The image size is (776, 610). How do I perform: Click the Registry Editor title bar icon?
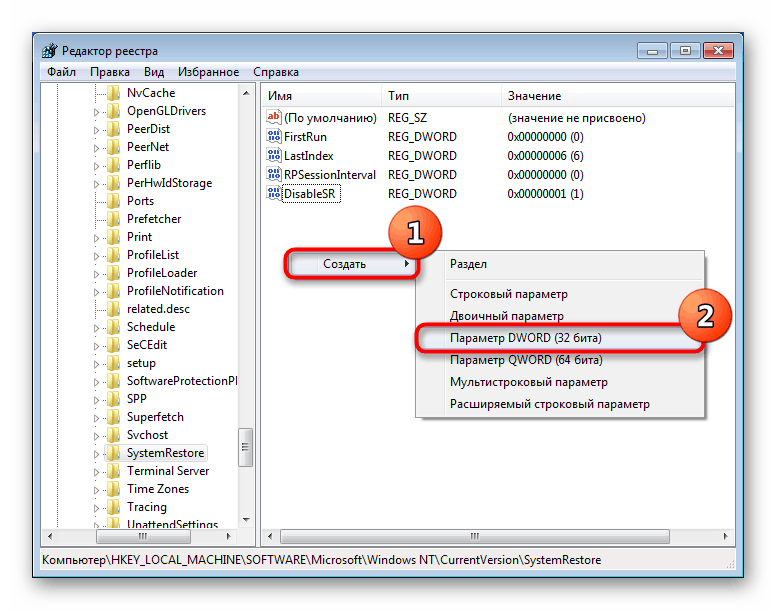(x=50, y=50)
